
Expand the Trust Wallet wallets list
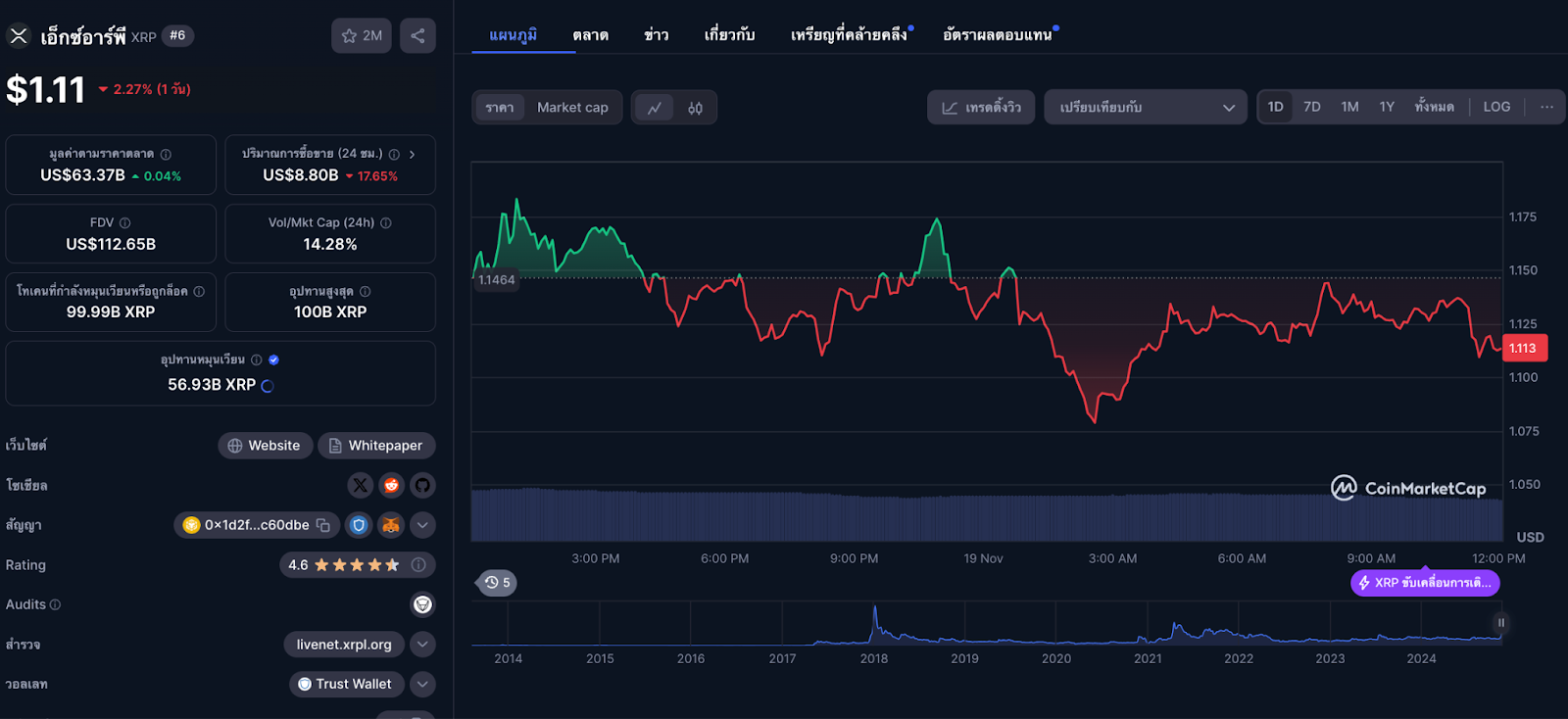(x=422, y=684)
